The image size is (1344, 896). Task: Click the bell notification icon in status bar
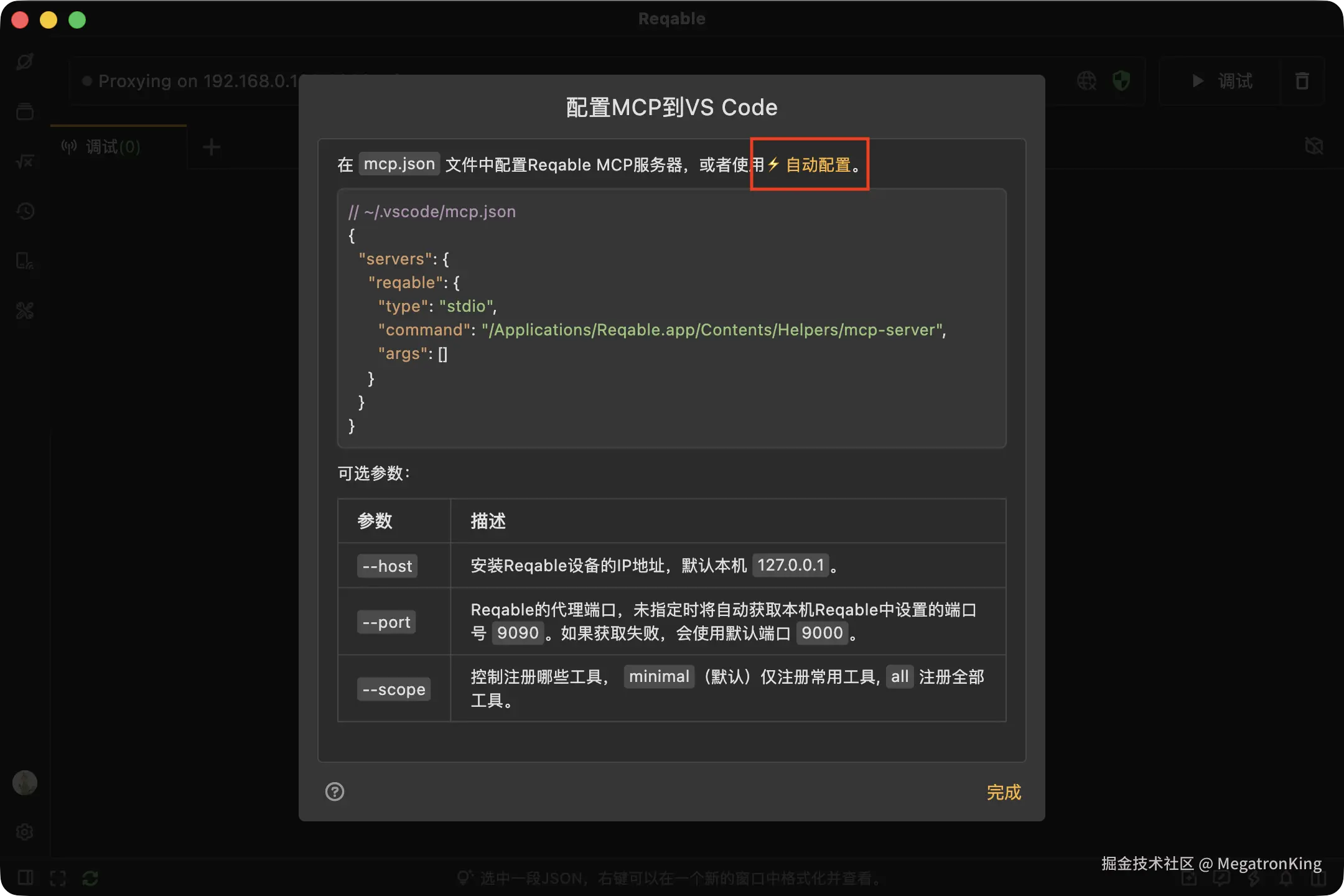click(1286, 878)
